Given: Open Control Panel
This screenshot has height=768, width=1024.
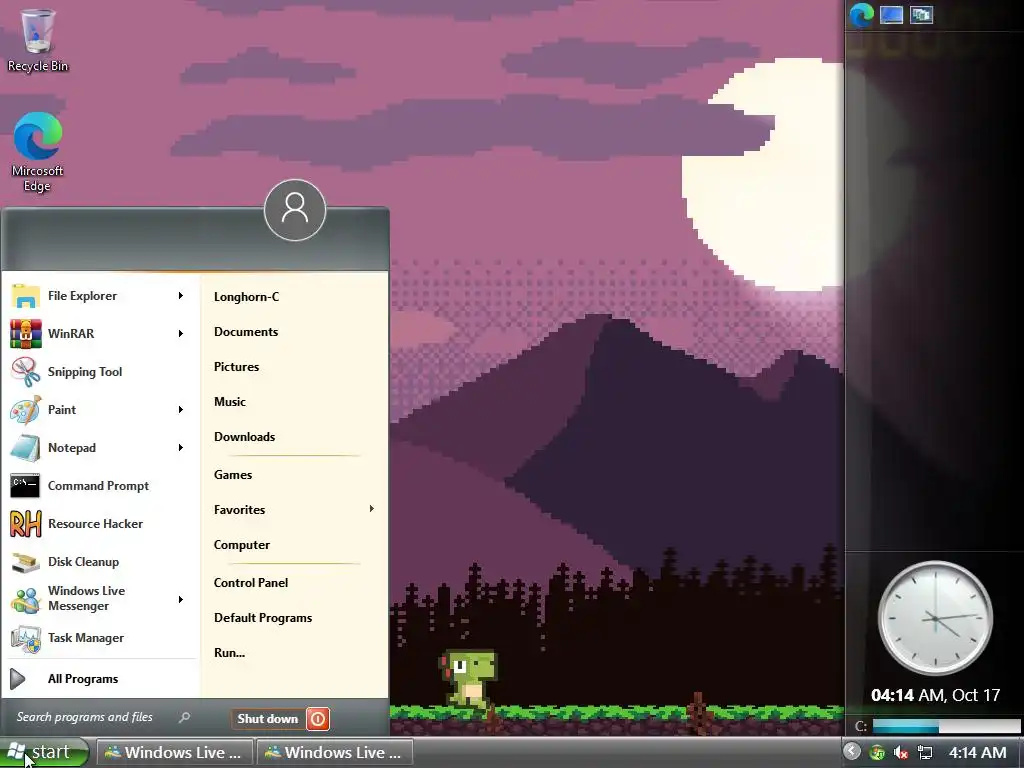Looking at the screenshot, I should coord(251,583).
